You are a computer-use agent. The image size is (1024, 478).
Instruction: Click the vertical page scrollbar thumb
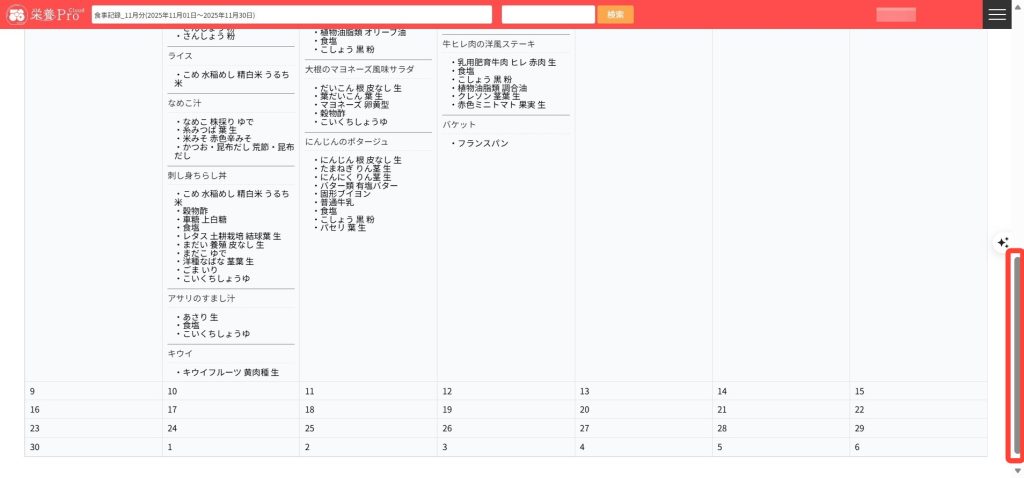pyautogui.click(x=1017, y=354)
